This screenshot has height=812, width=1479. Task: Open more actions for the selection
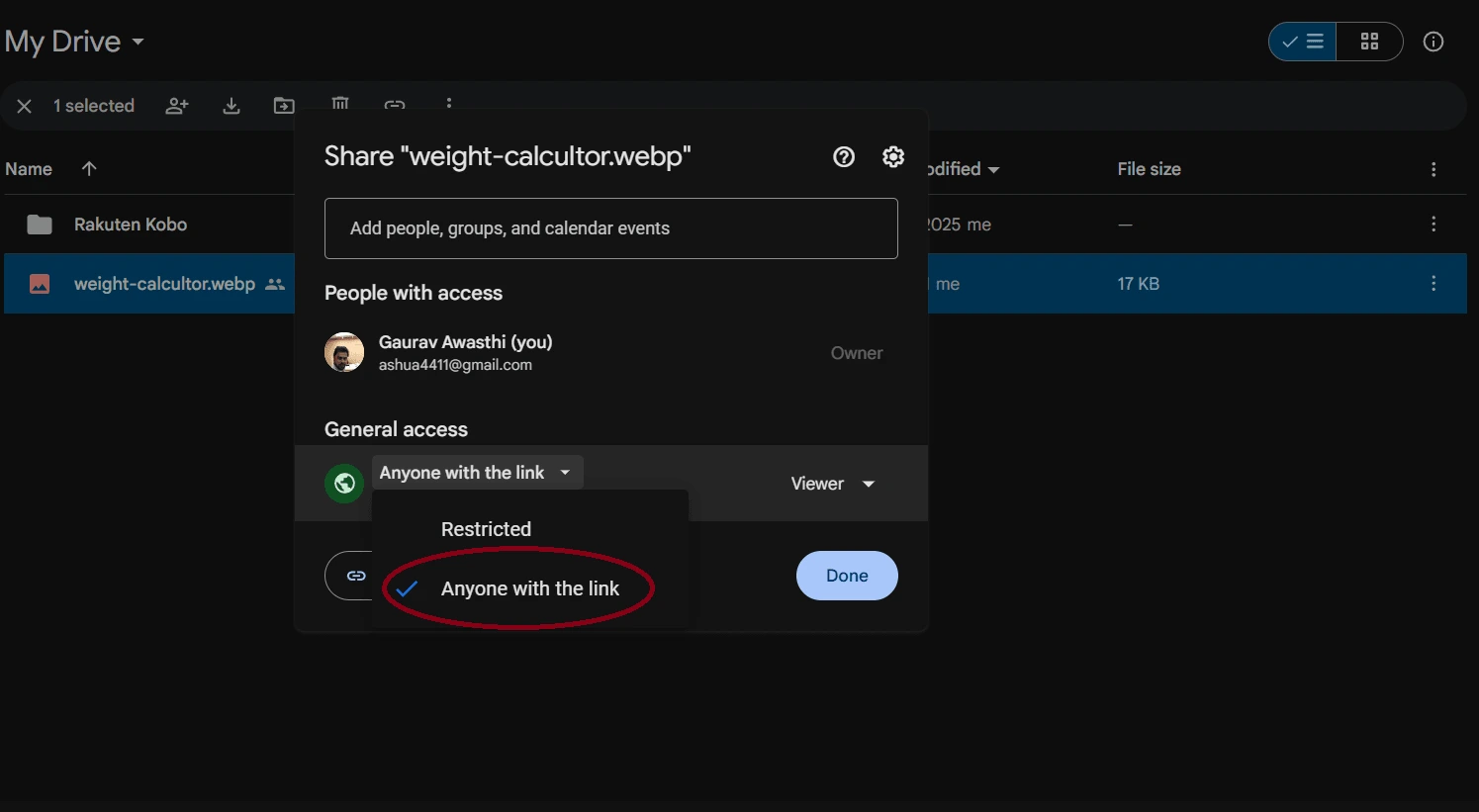tap(449, 105)
